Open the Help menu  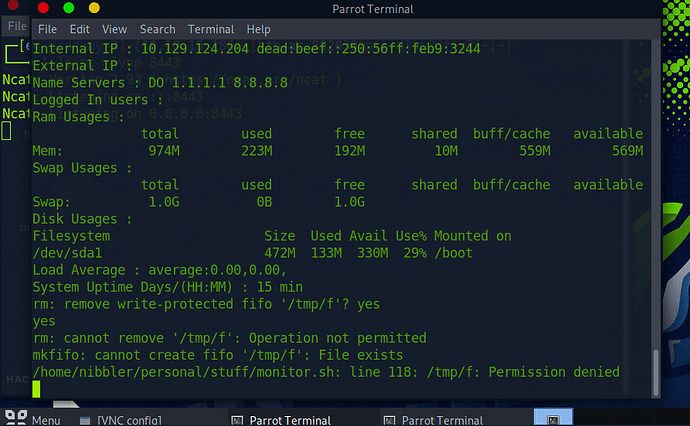click(x=258, y=30)
